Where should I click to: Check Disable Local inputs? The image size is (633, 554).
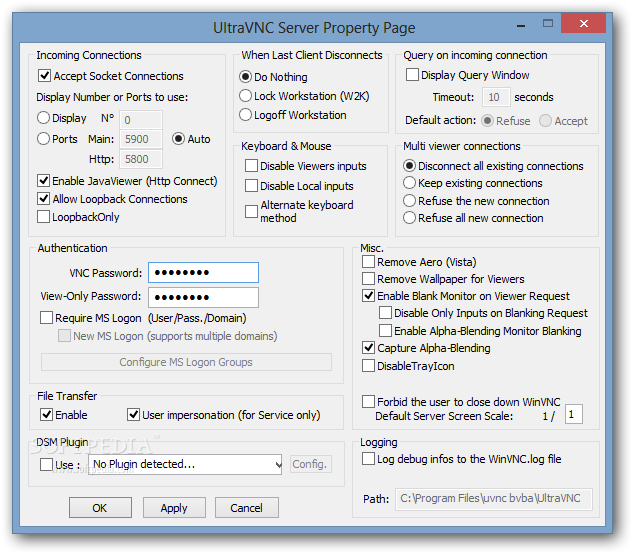pos(251,186)
